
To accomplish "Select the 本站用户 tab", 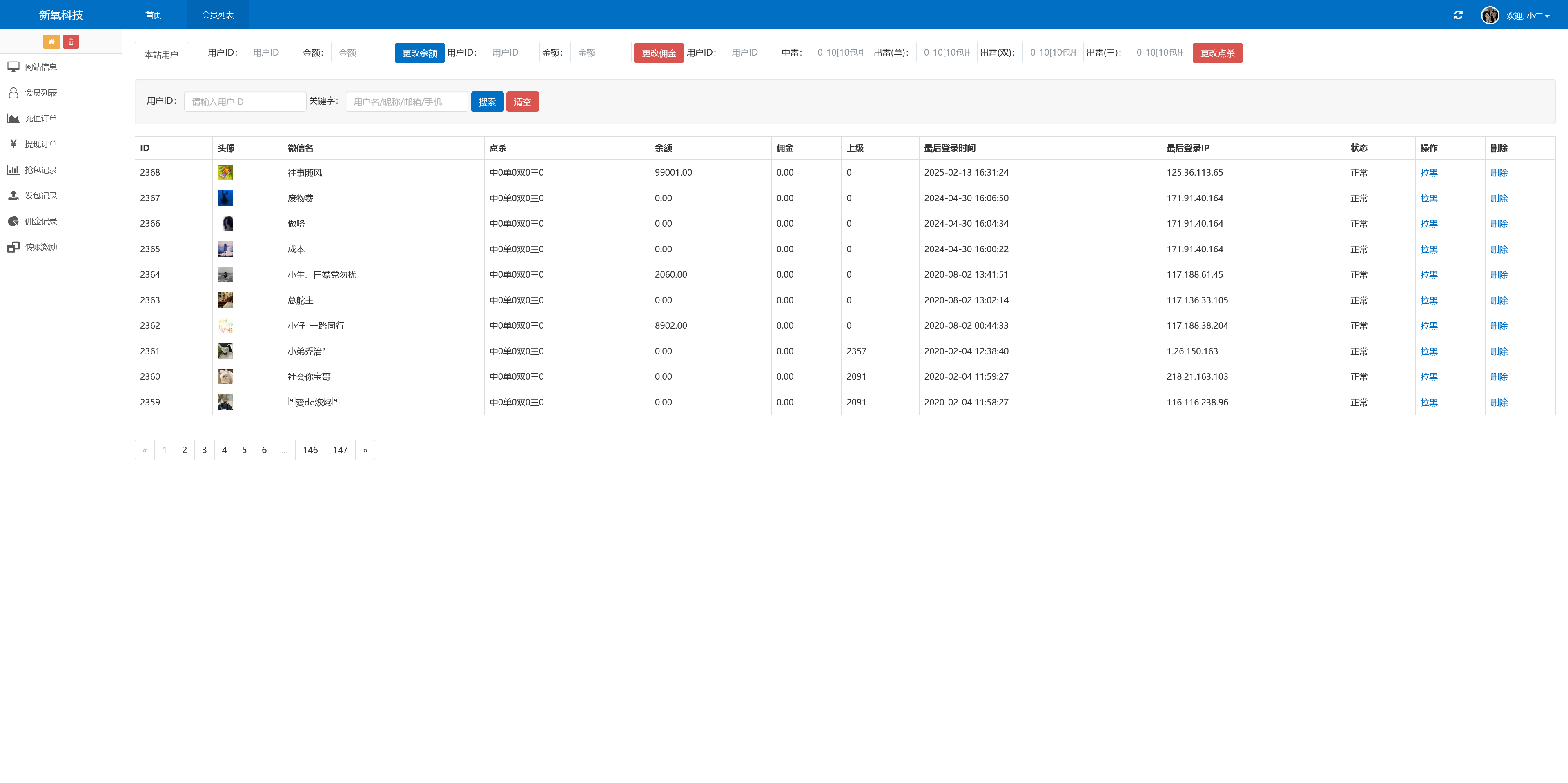I will tap(161, 55).
